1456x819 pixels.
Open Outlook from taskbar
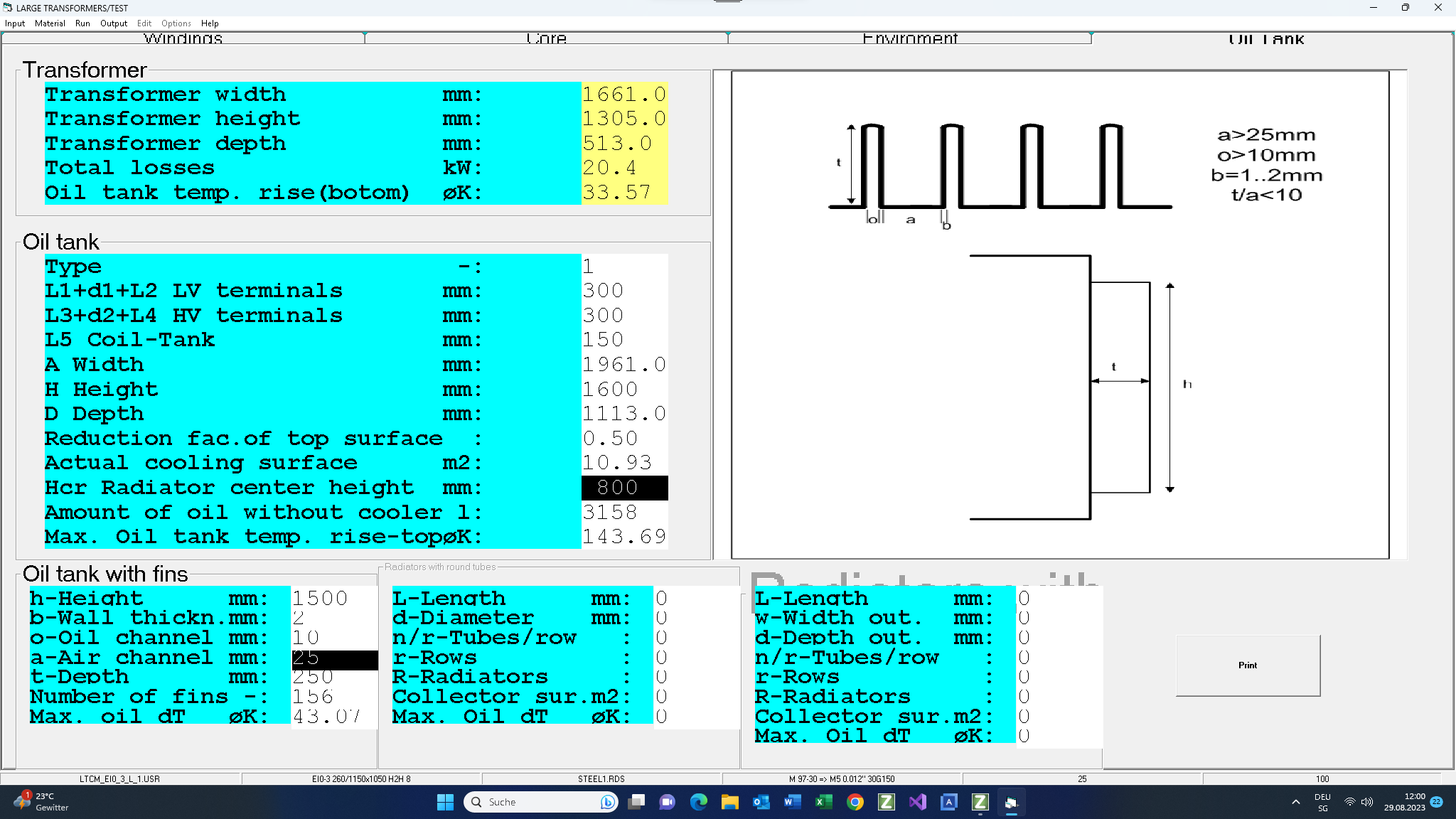[x=761, y=802]
